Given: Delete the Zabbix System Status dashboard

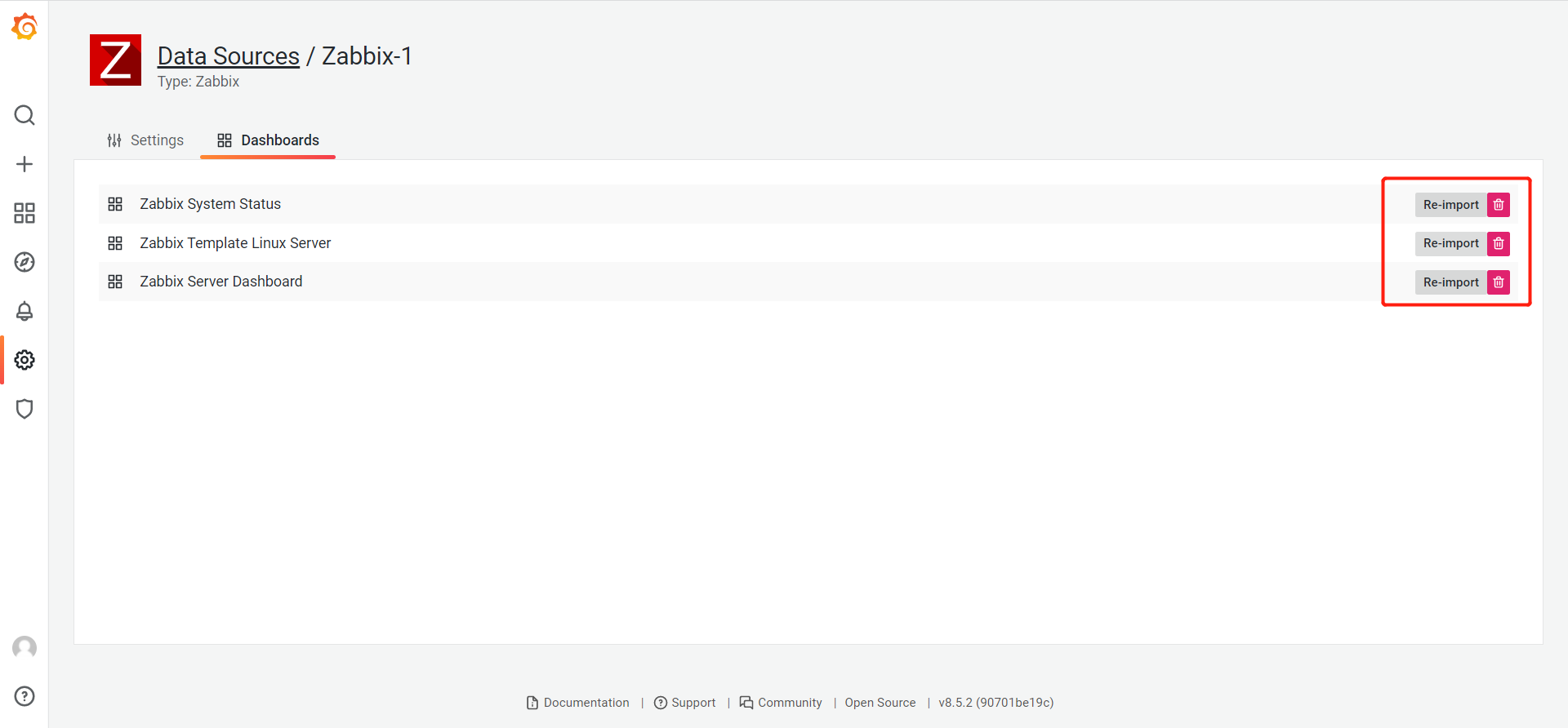Looking at the screenshot, I should click(x=1499, y=205).
